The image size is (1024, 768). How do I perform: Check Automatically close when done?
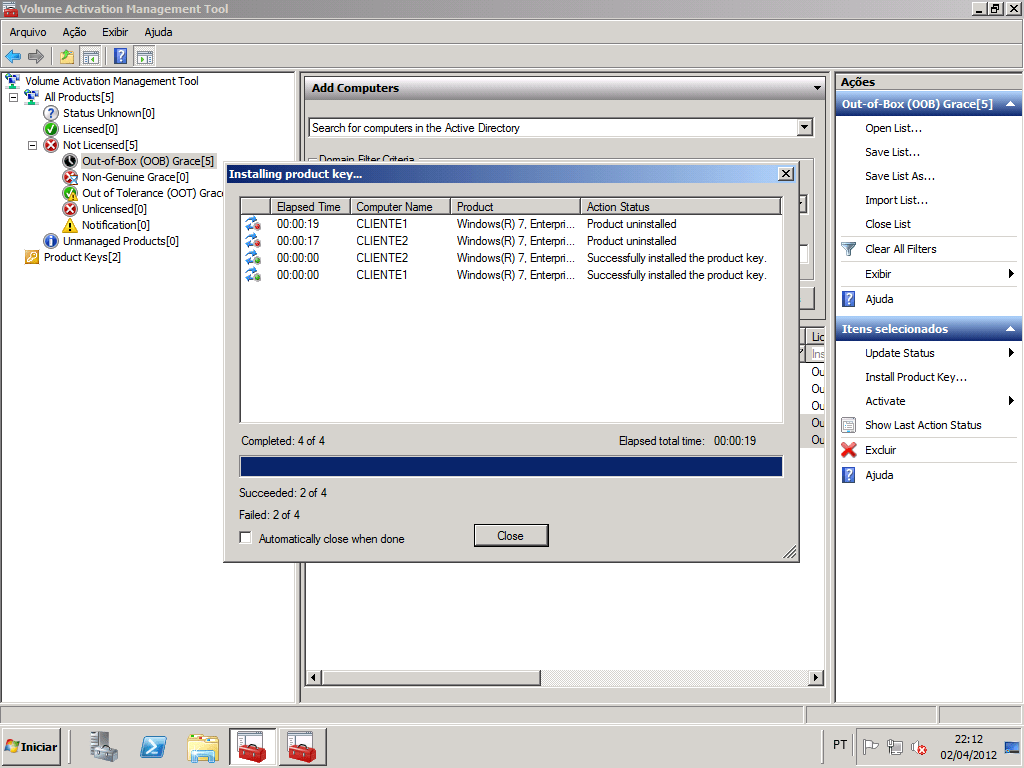(246, 538)
